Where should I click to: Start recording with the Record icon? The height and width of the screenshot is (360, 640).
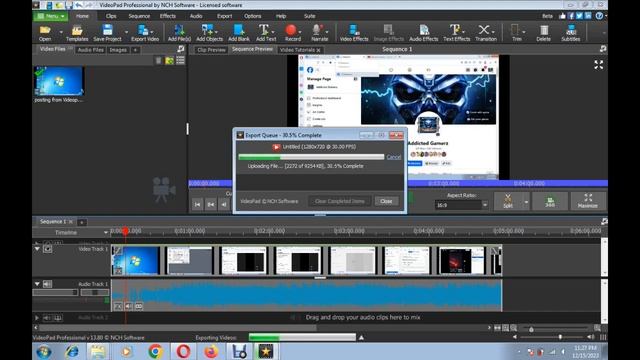[292, 33]
